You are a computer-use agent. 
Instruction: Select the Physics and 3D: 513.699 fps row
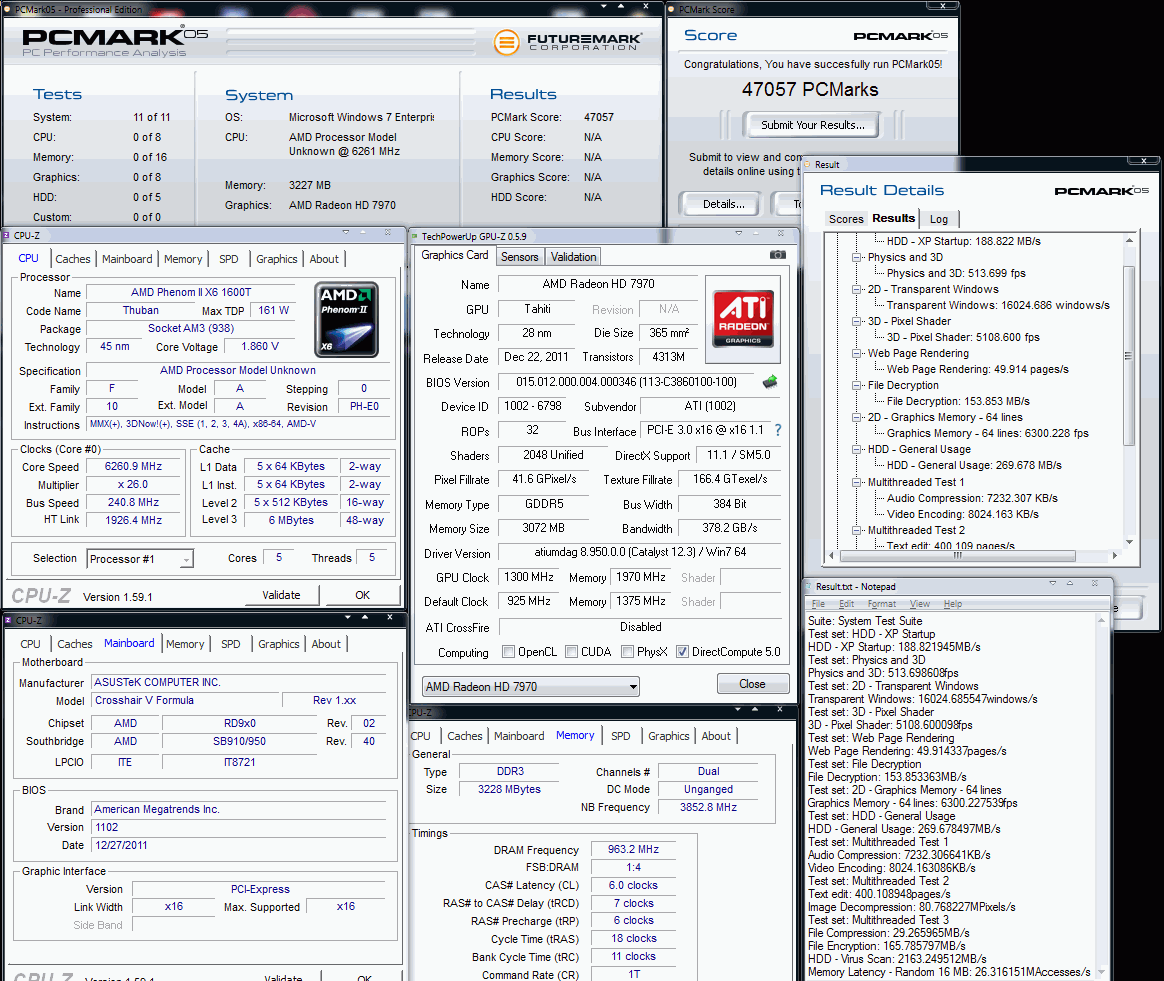955,273
